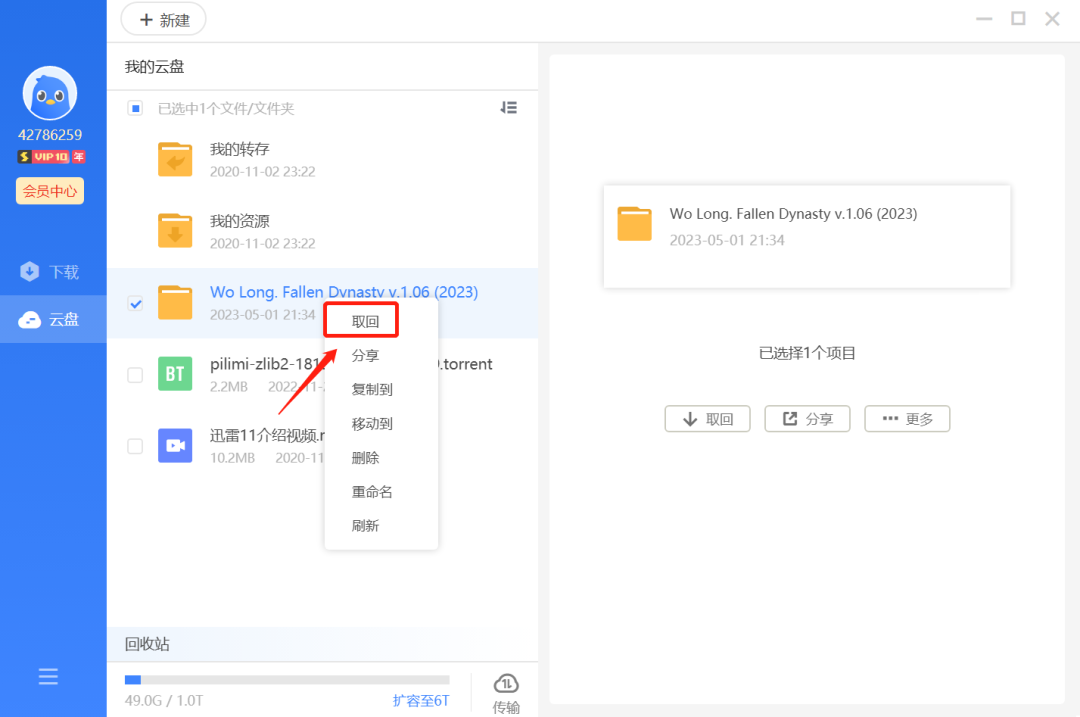Choose 分享 from the context menu
Viewport: 1080px width, 717px height.
point(365,355)
